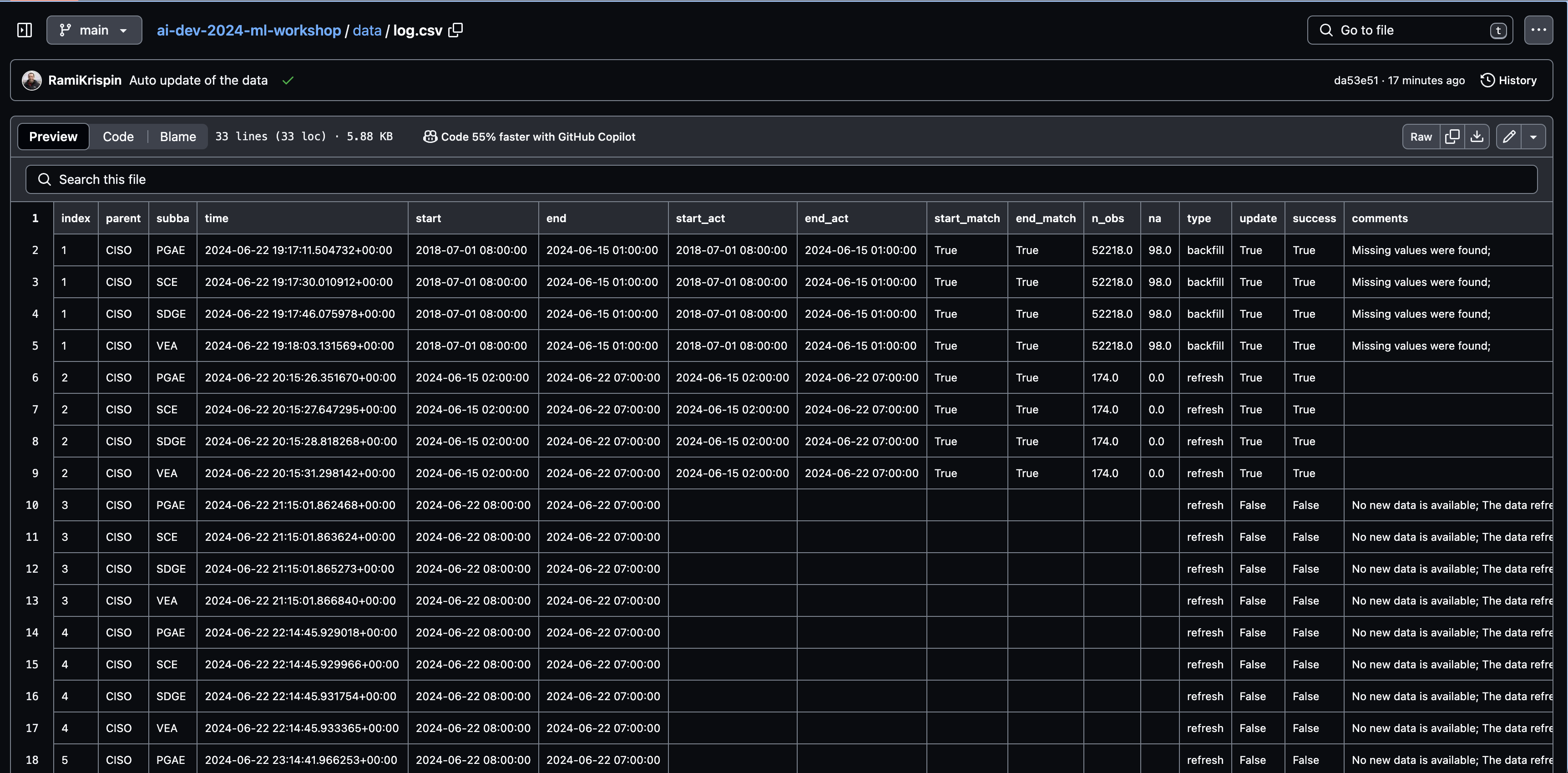
Task: Expand more edit options caret
Action: pos(1533,137)
